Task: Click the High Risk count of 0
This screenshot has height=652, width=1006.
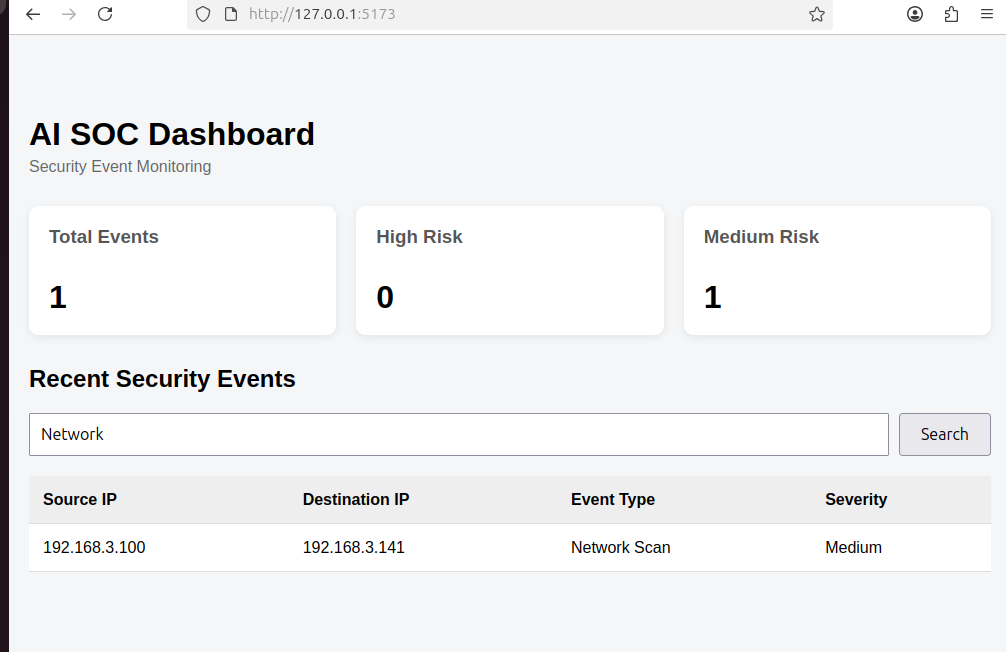Action: 385,297
